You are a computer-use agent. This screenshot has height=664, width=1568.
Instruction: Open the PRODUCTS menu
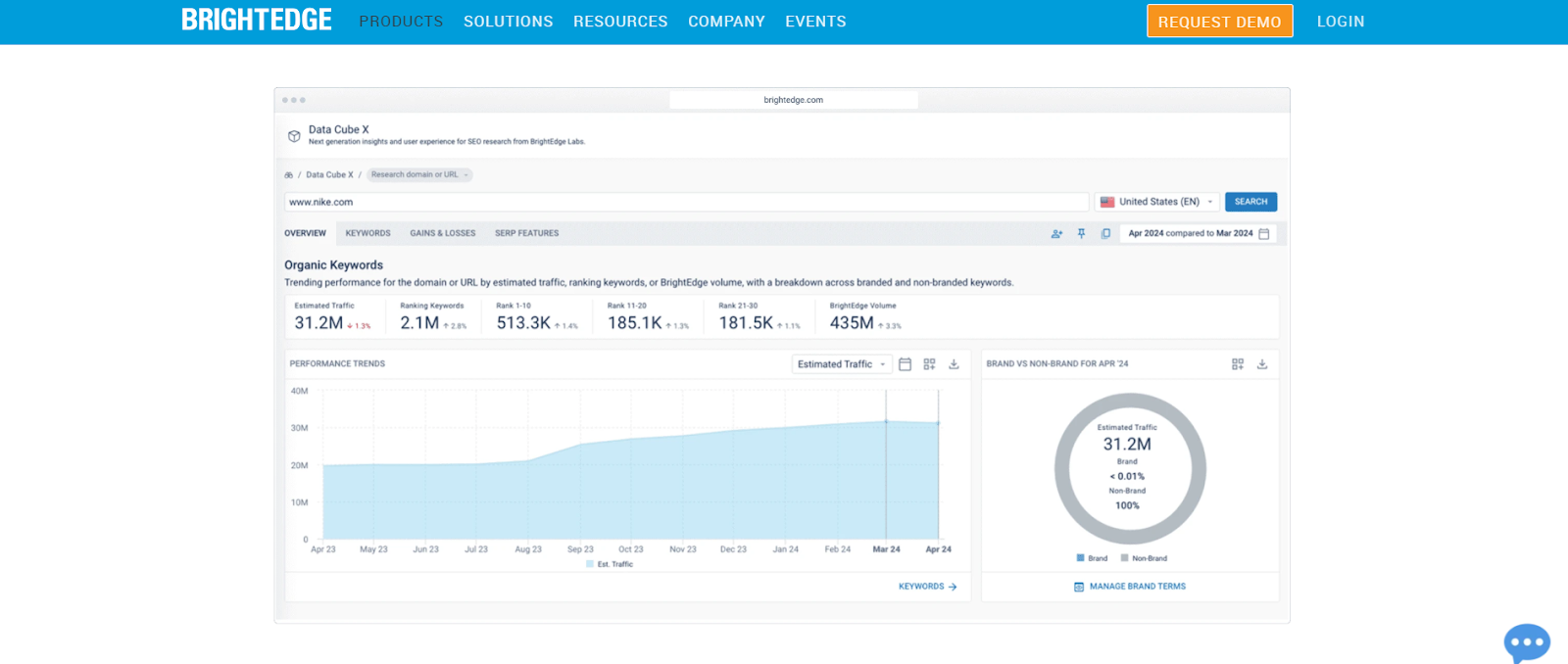click(x=401, y=22)
